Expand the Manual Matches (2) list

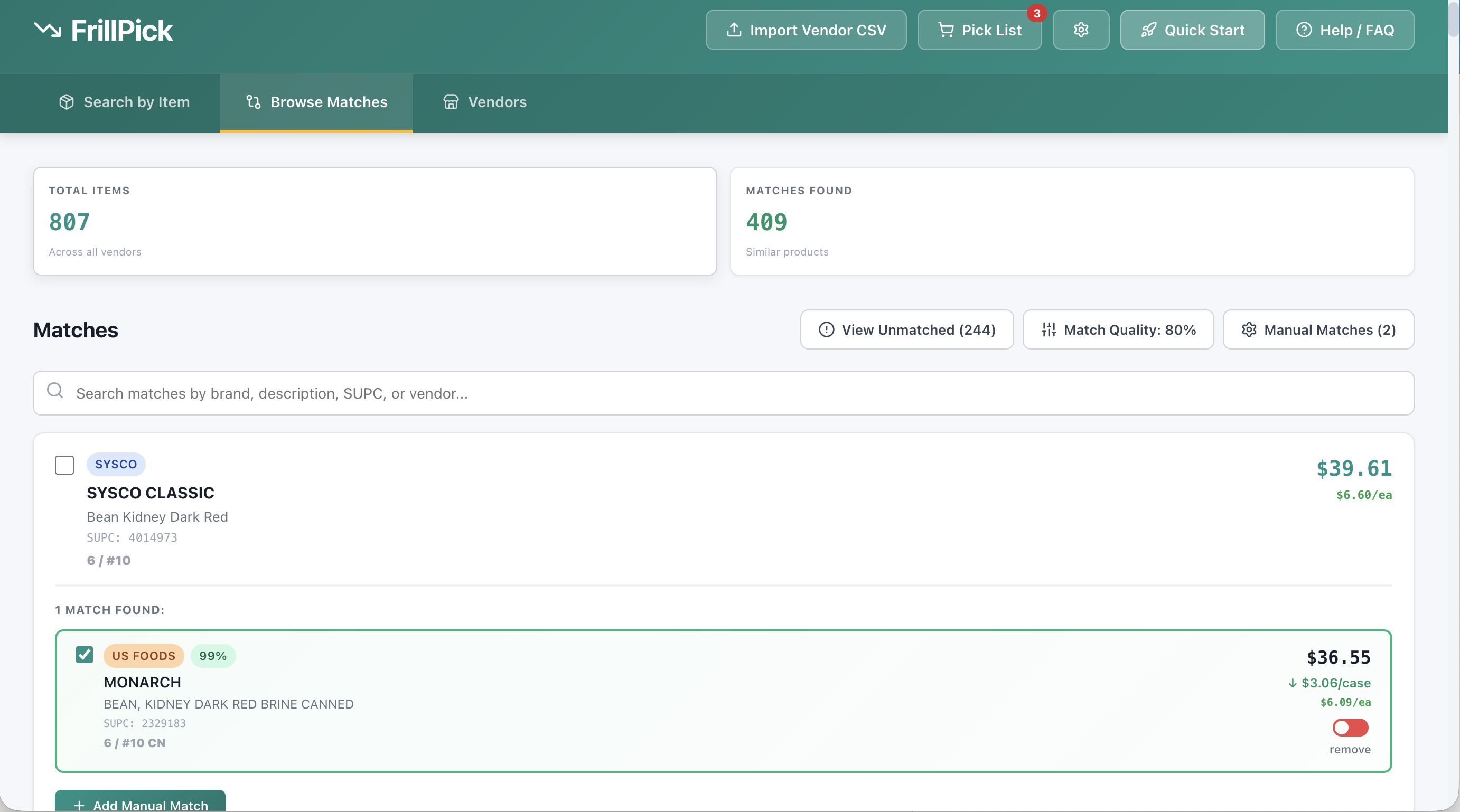coord(1318,330)
